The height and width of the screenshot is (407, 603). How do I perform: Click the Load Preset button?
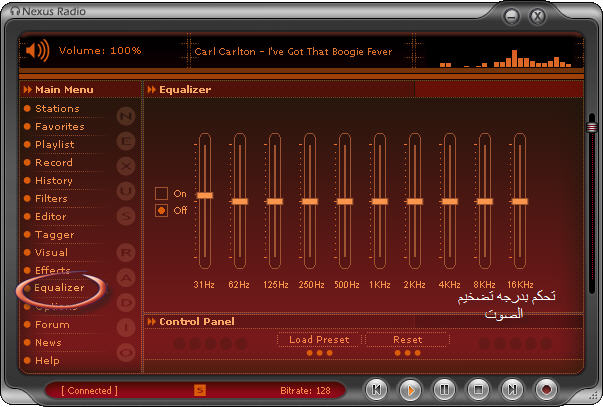tap(319, 340)
